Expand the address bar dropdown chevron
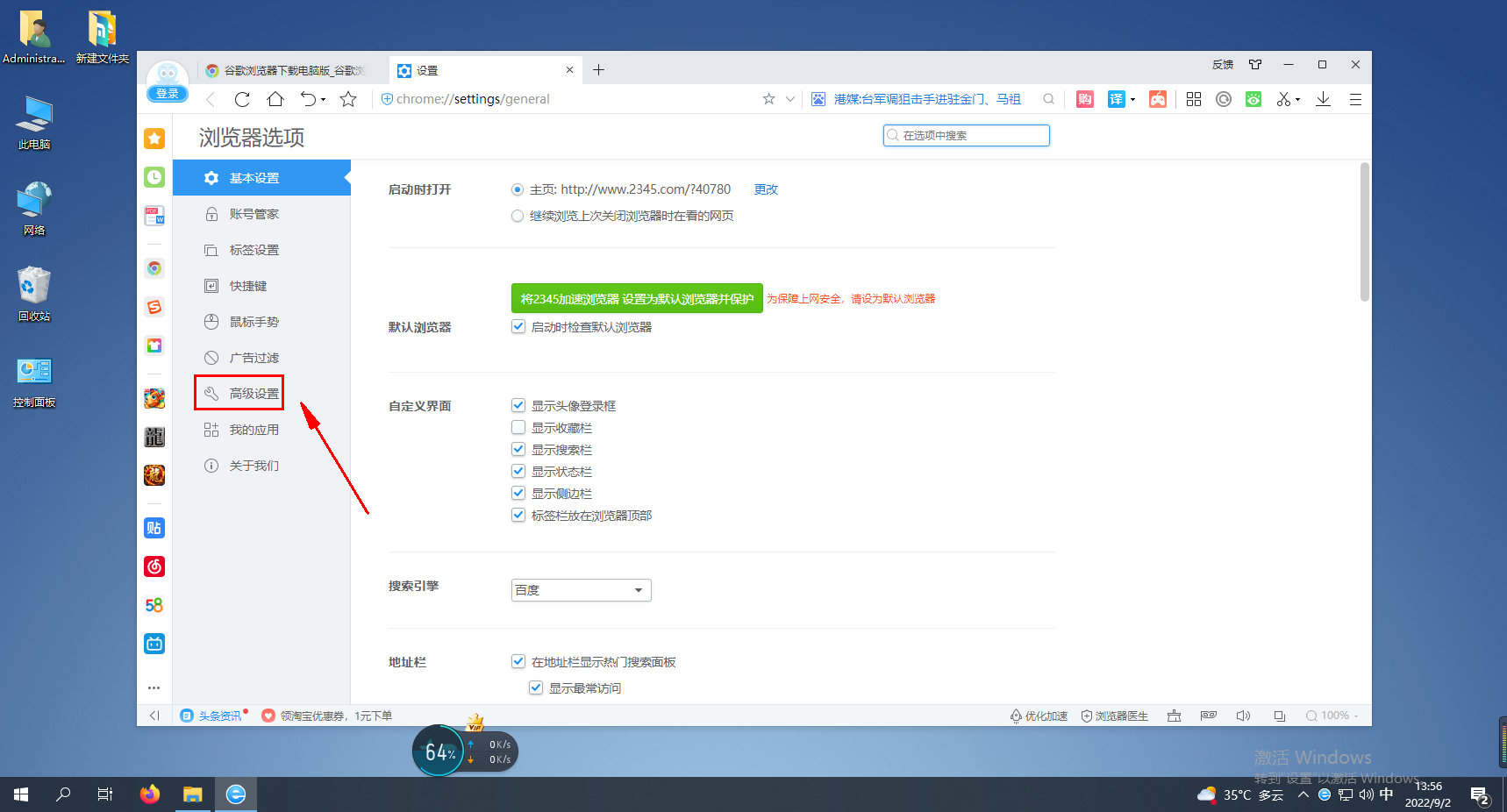This screenshot has height=812, width=1507. 789,99
